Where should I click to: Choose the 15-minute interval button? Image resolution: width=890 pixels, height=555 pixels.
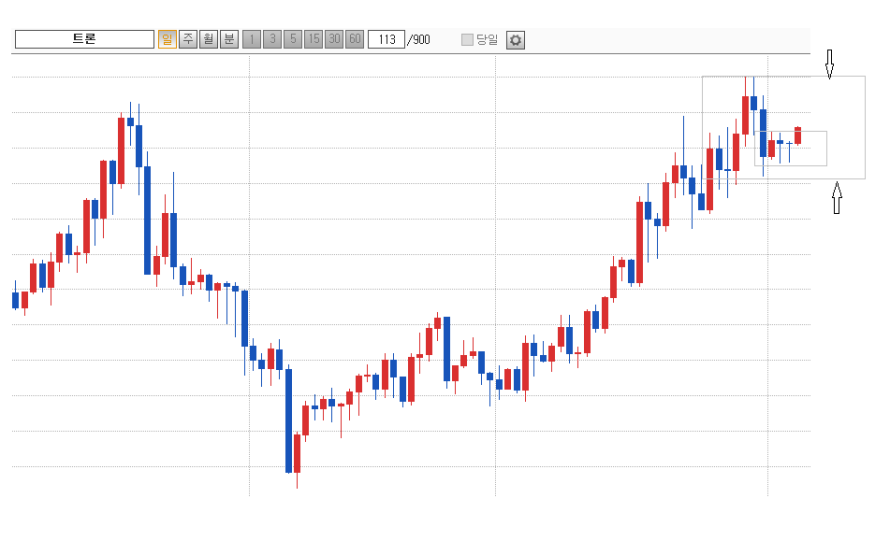(314, 40)
